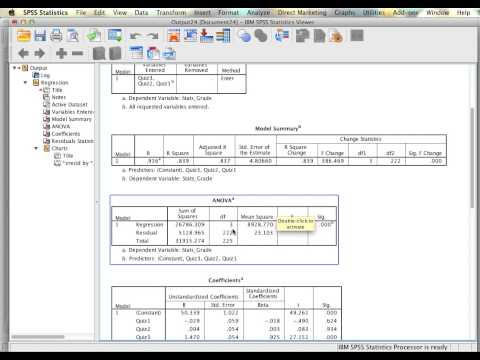The width and height of the screenshot is (480, 360).
Task: Collapse the Charts tree node
Action: tap(36, 148)
